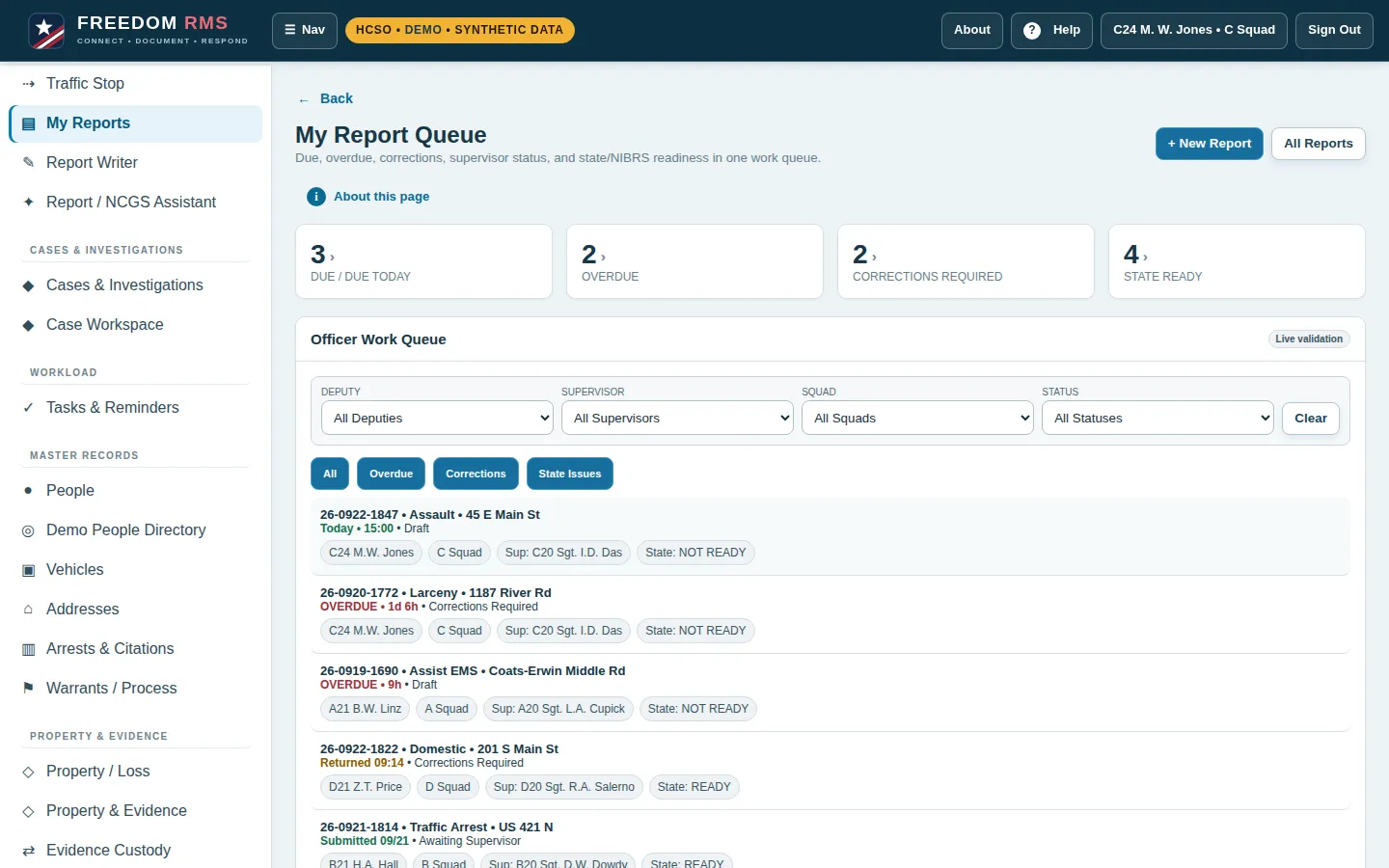Viewport: 1389px width, 868px height.
Task: Click the Live validation badge
Action: (1309, 339)
